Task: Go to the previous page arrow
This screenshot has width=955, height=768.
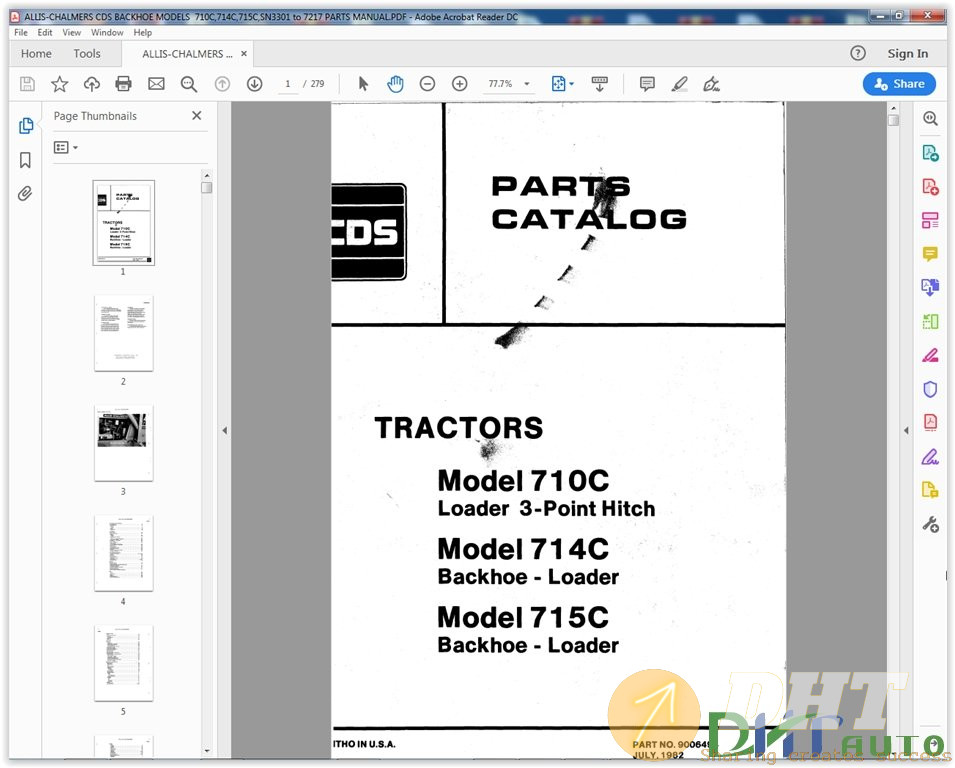Action: pyautogui.click(x=222, y=84)
